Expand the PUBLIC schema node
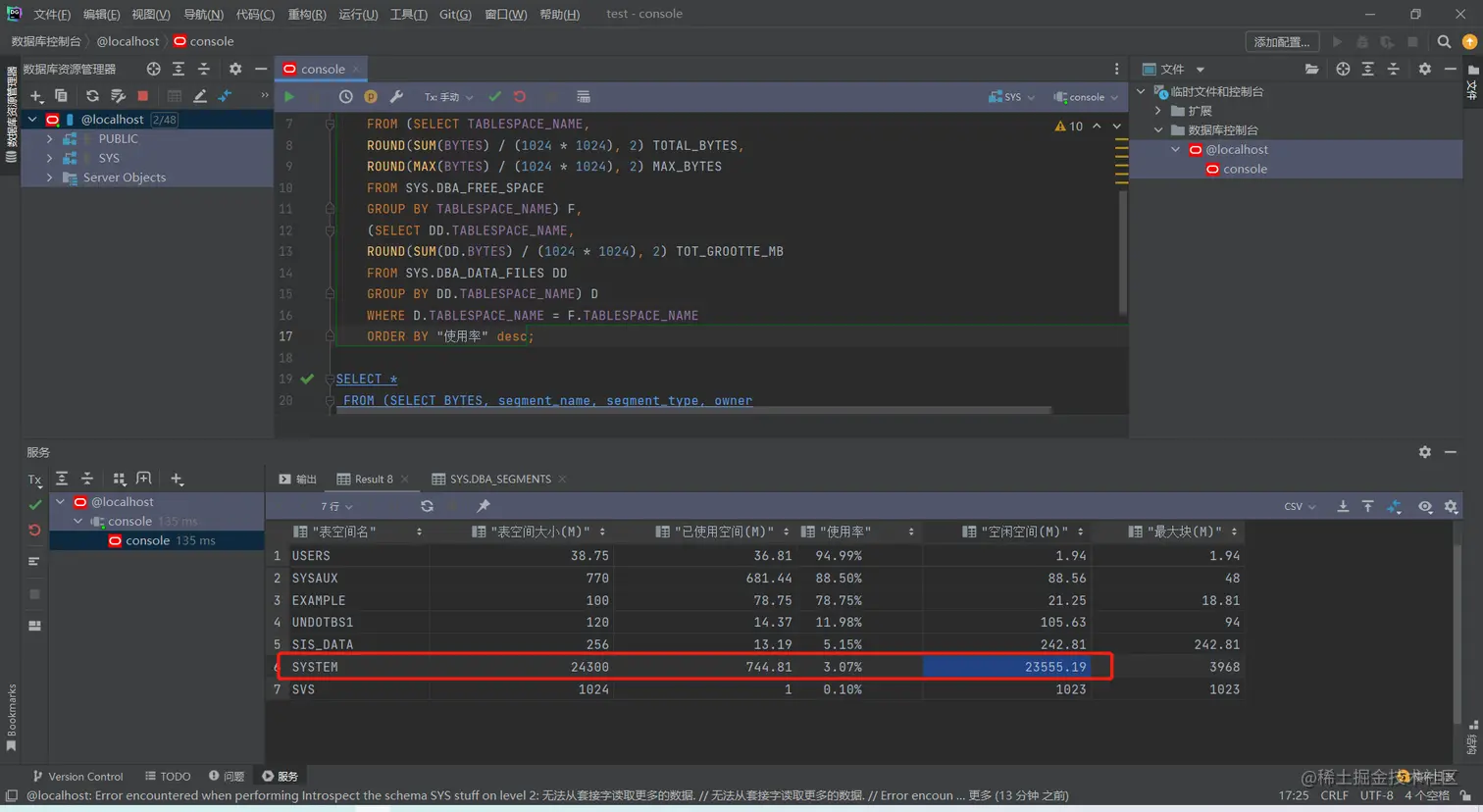This screenshot has height=812, width=1483. coord(50,139)
